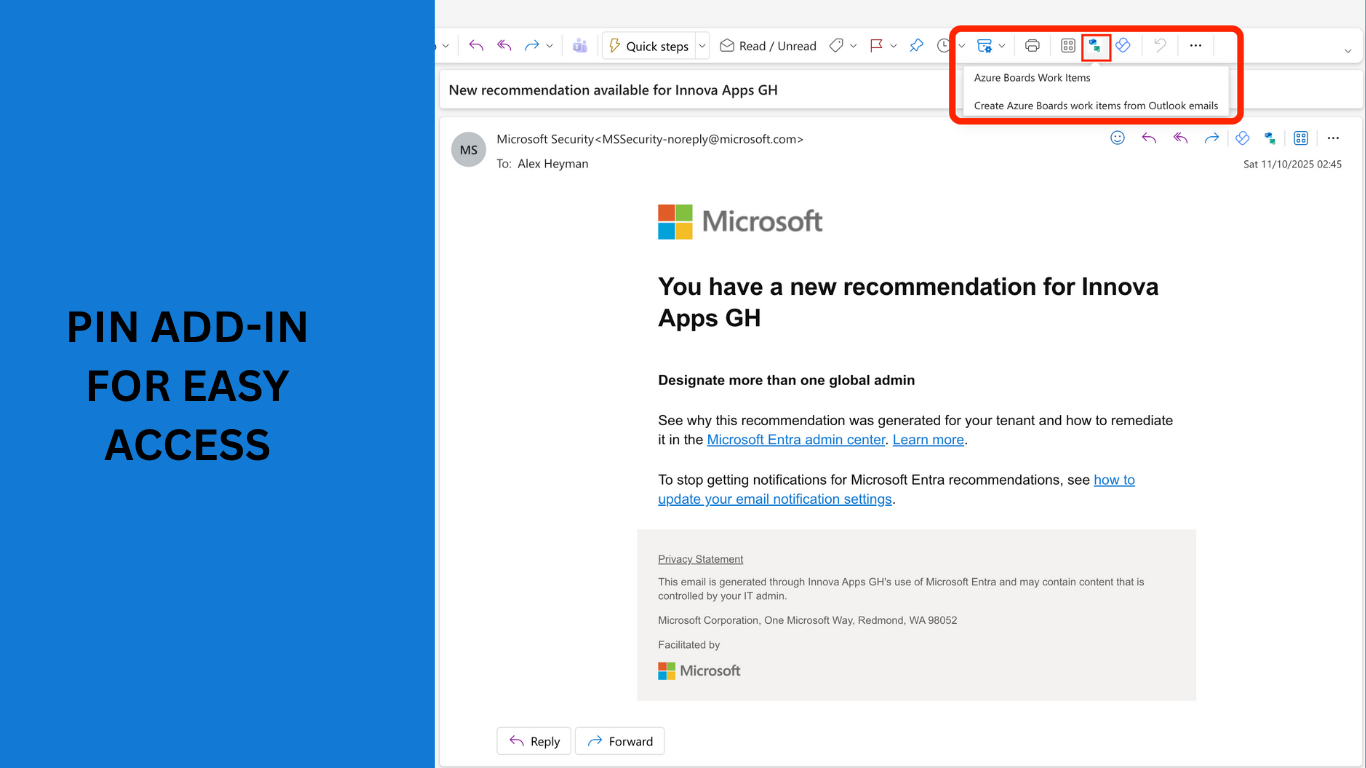Open the Apps grid icon in the top toolbar
This screenshot has width=1366, height=768.
[x=1068, y=46]
